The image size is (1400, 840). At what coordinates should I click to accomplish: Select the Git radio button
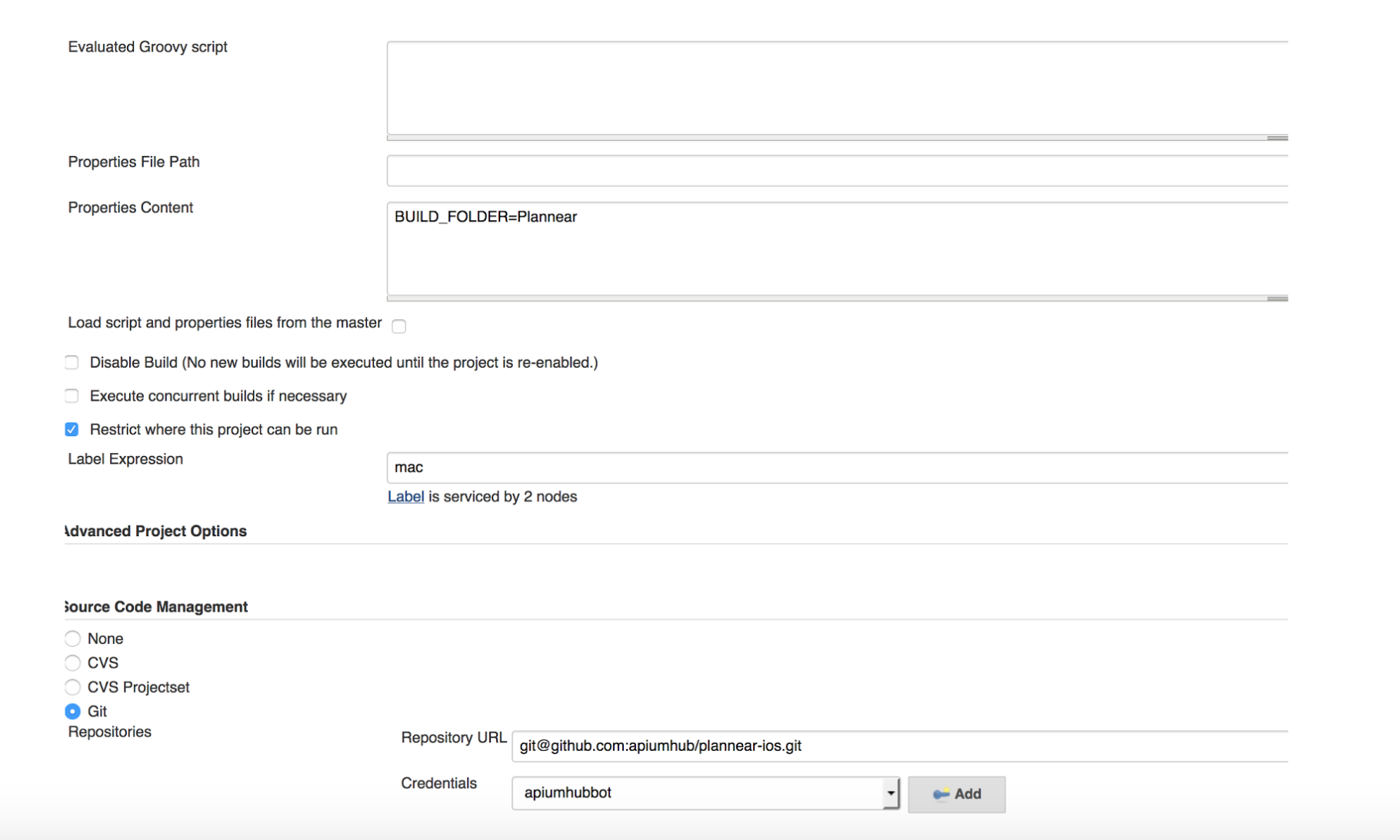[x=72, y=712]
